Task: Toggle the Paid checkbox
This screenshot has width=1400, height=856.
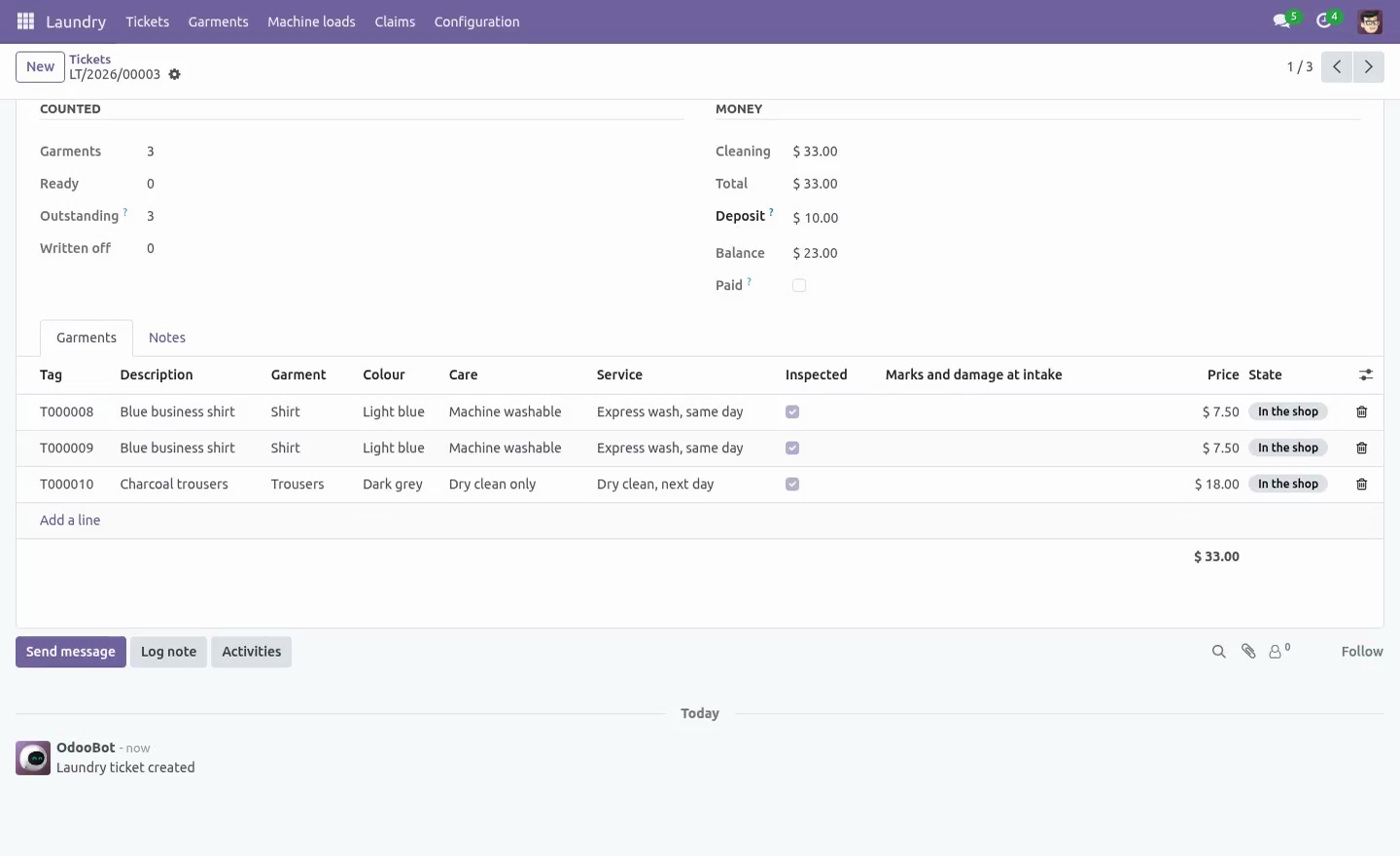Action: point(799,286)
